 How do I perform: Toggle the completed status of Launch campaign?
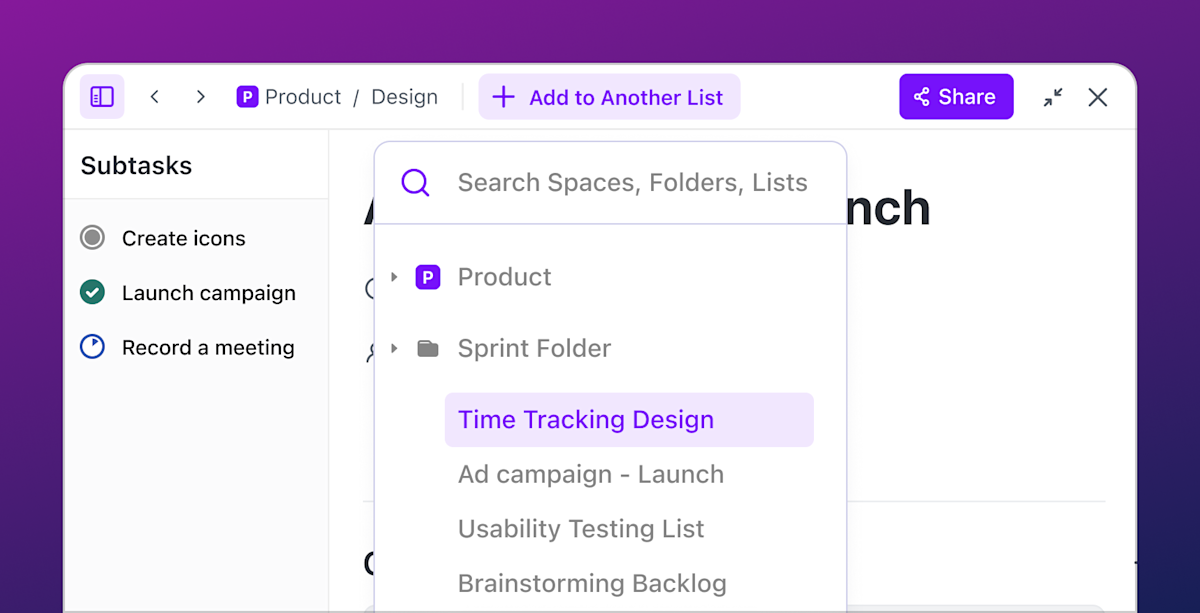pos(92,292)
